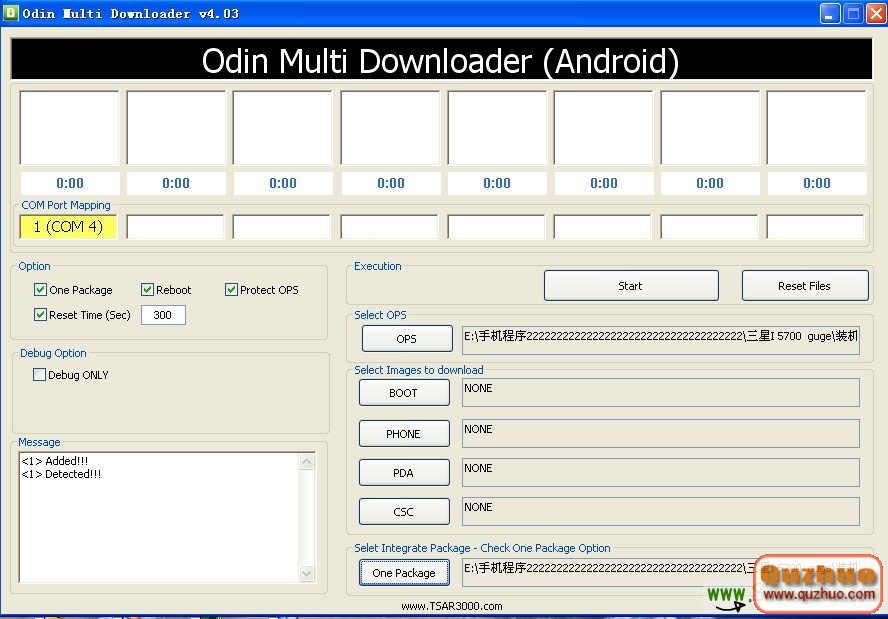888x619 pixels.
Task: Open the www.TSAR3000.com link text
Action: click(451, 606)
